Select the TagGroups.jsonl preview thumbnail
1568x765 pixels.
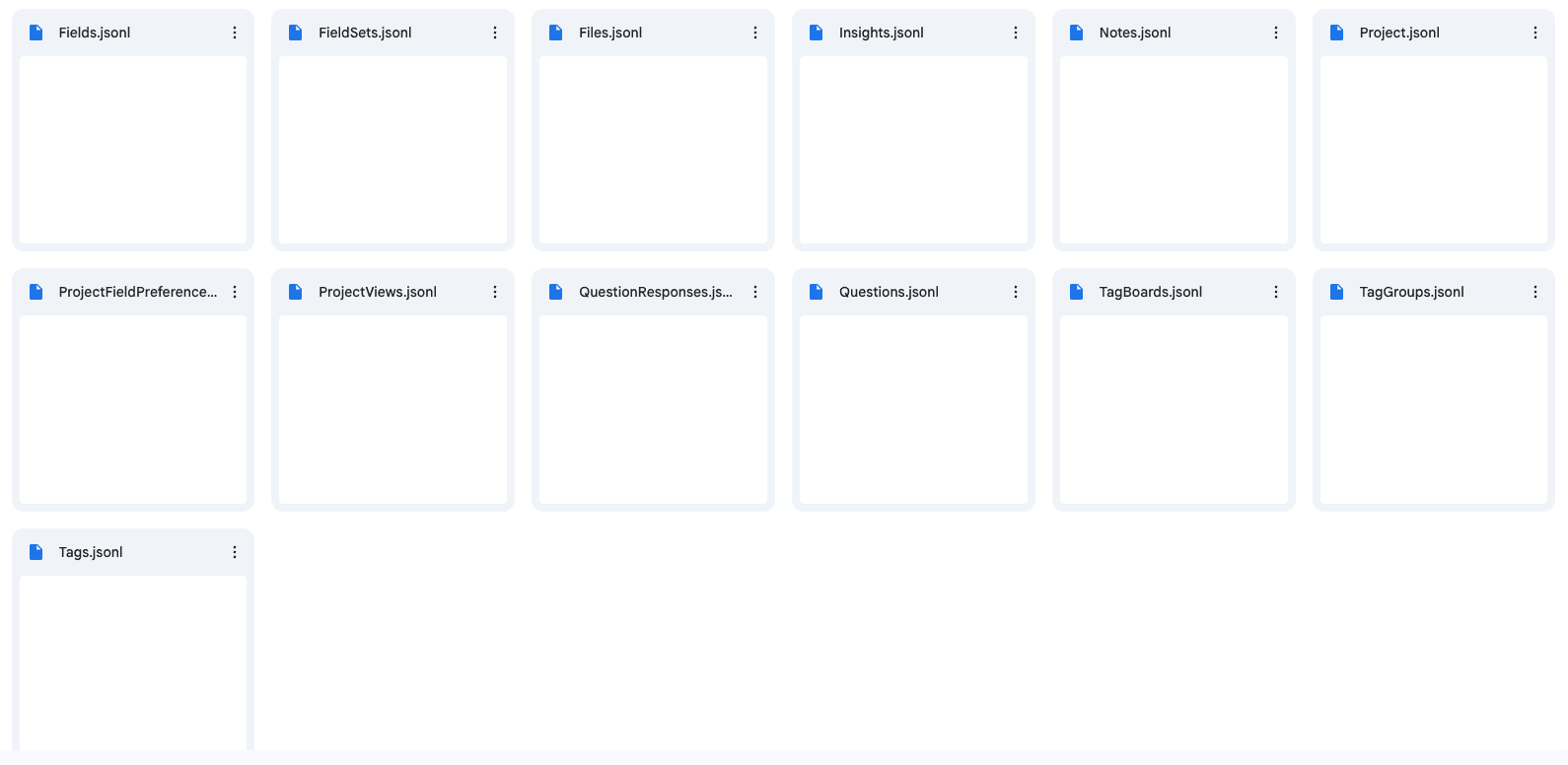point(1434,410)
